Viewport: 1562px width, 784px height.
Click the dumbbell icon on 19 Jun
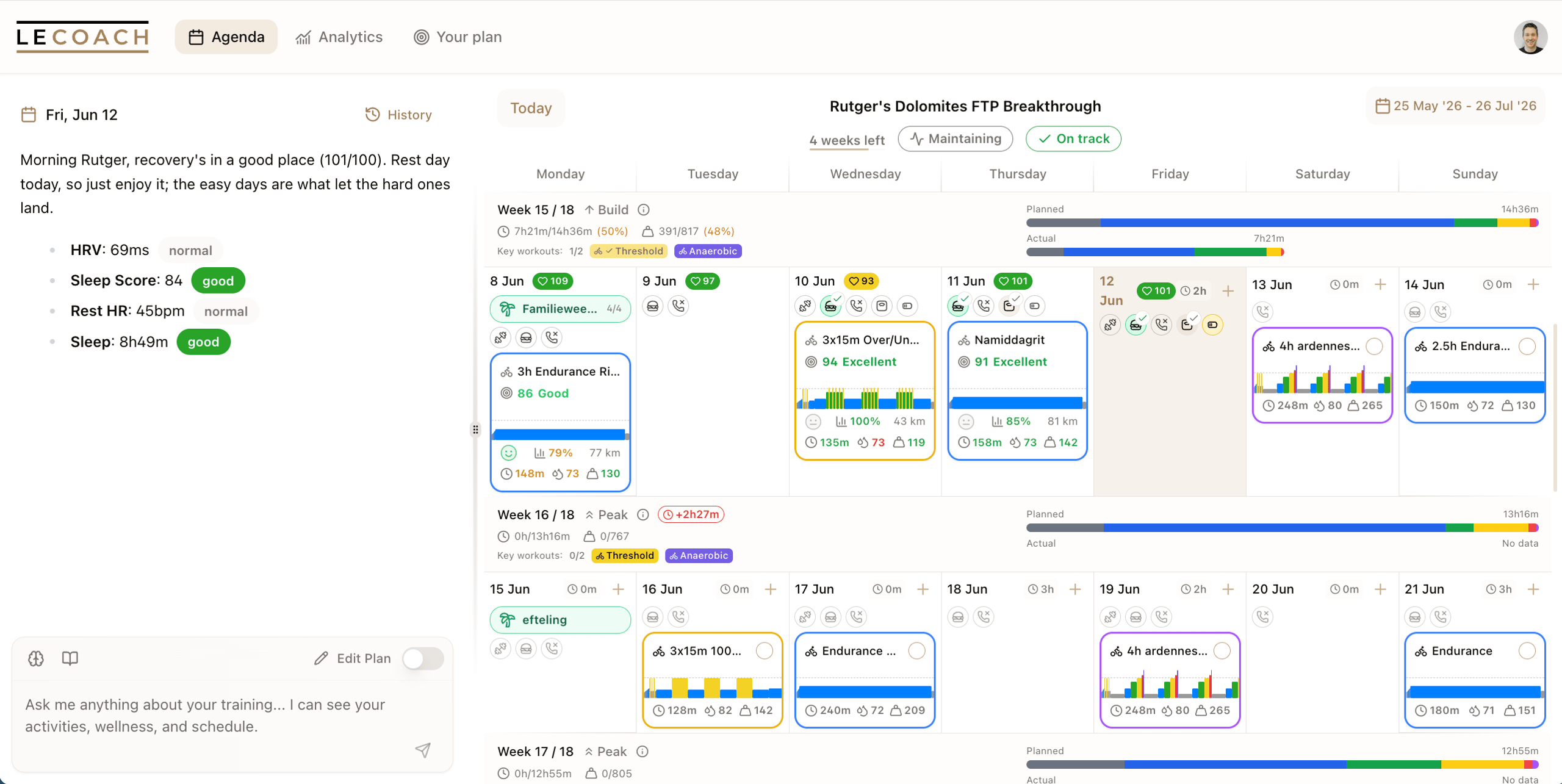1110,617
